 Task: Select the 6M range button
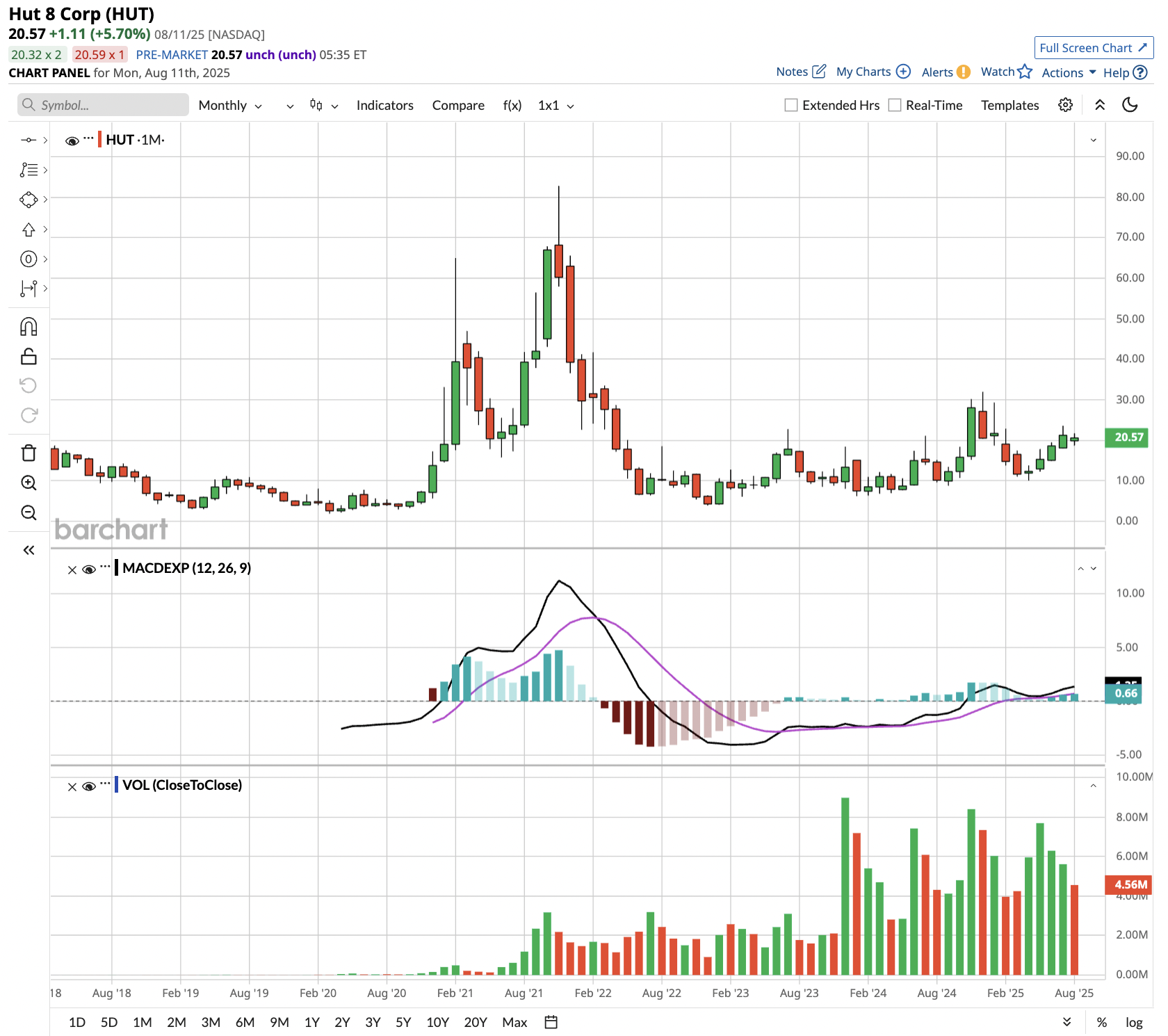tap(245, 1022)
